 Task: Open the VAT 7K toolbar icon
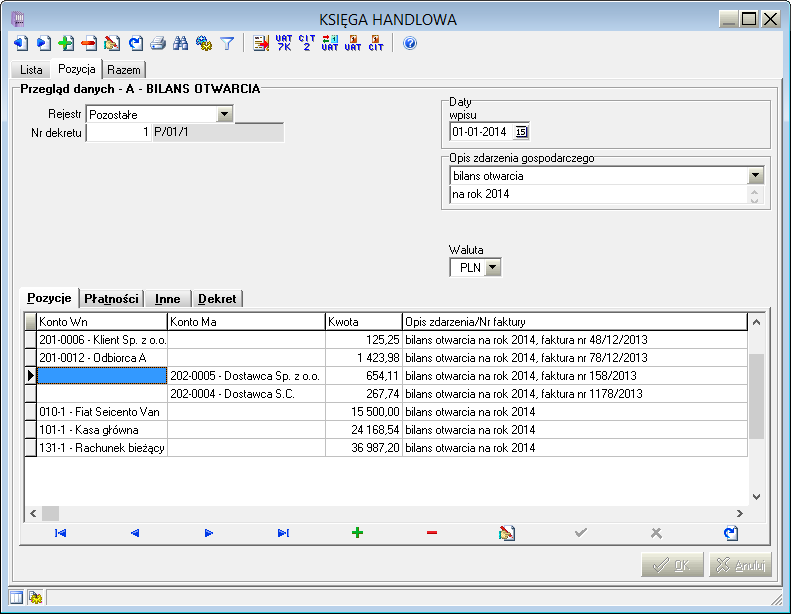point(284,43)
